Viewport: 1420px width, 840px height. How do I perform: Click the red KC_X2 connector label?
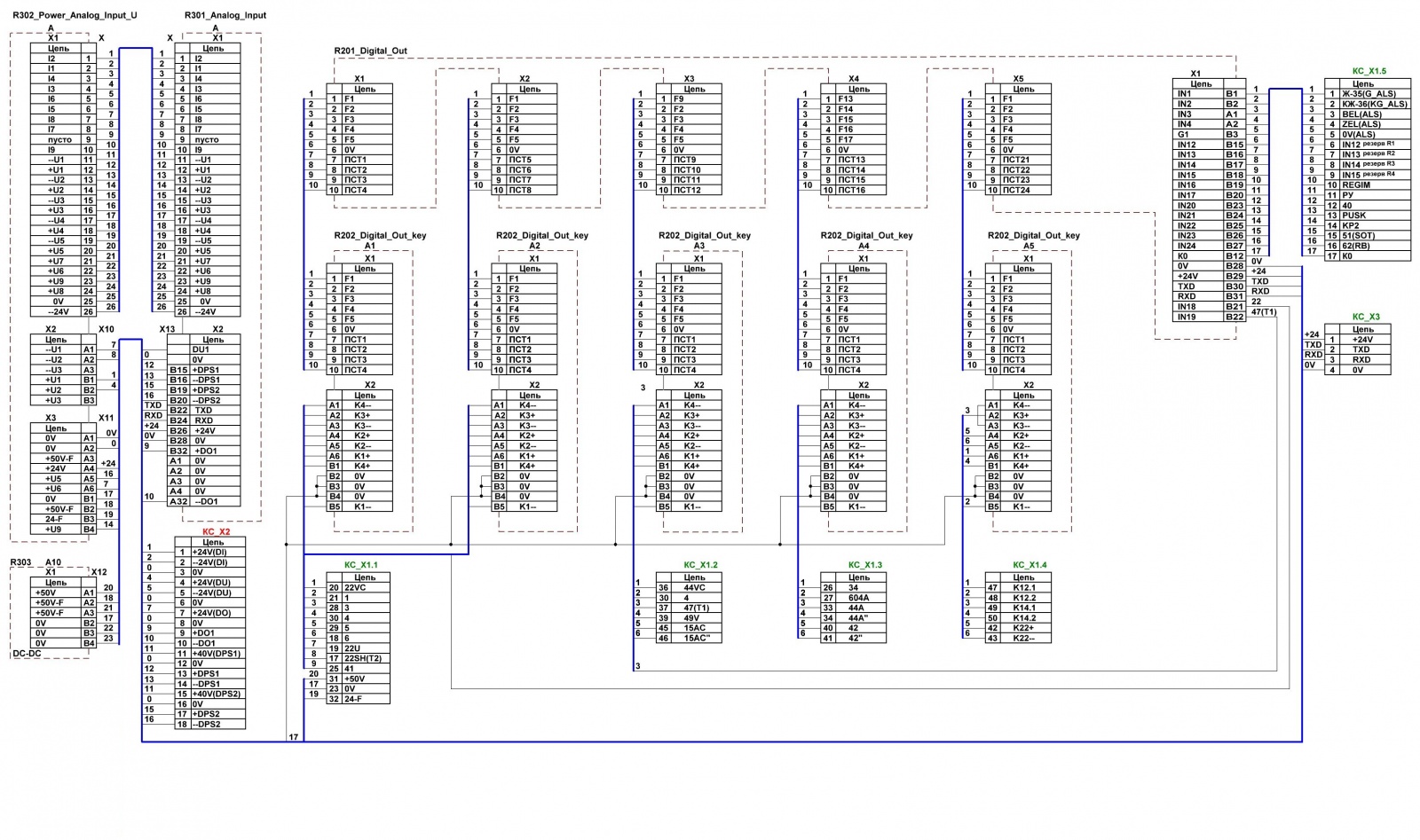point(216,532)
